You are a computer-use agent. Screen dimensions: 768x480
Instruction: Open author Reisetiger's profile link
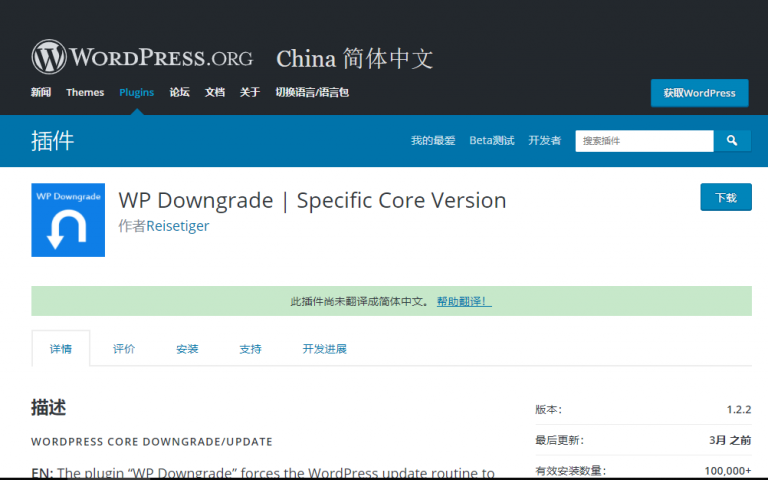coord(178,226)
